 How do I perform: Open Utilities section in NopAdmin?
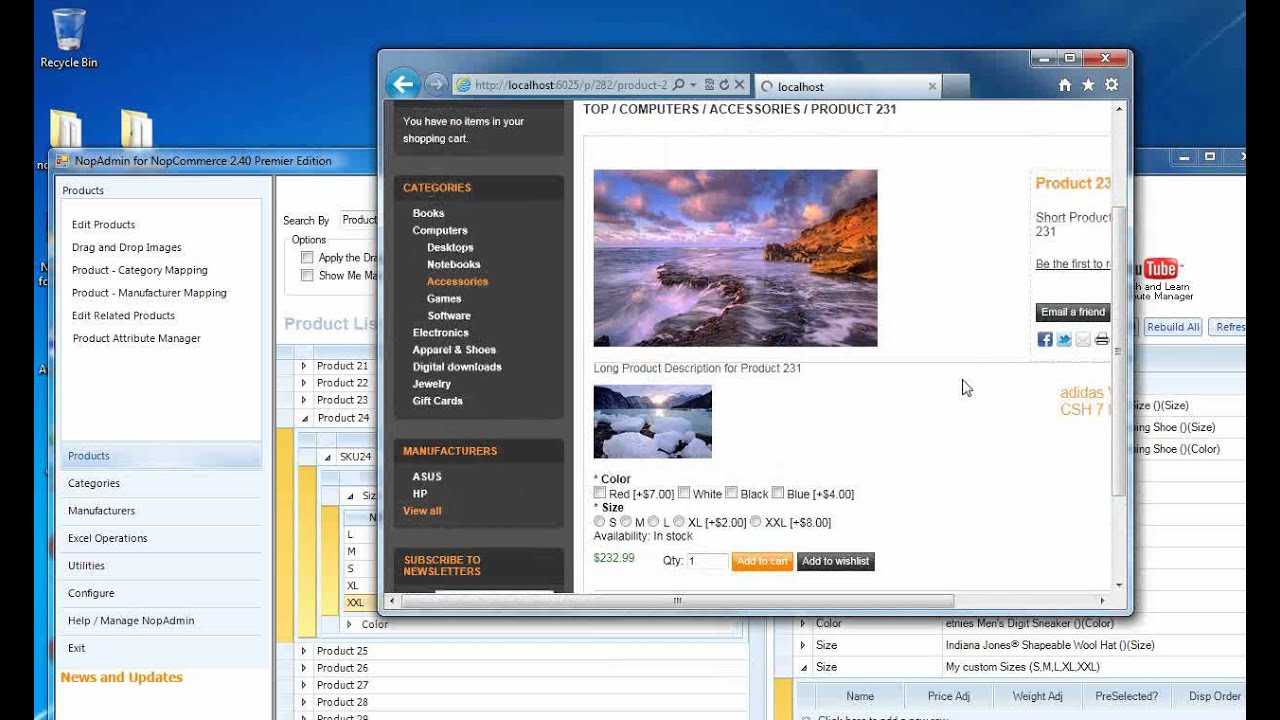(161, 566)
